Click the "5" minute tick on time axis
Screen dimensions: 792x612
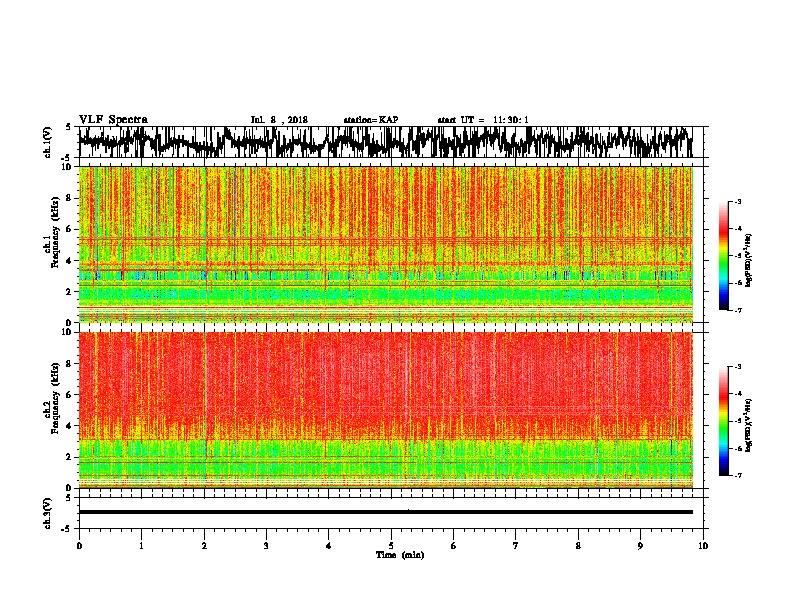tap(391, 546)
